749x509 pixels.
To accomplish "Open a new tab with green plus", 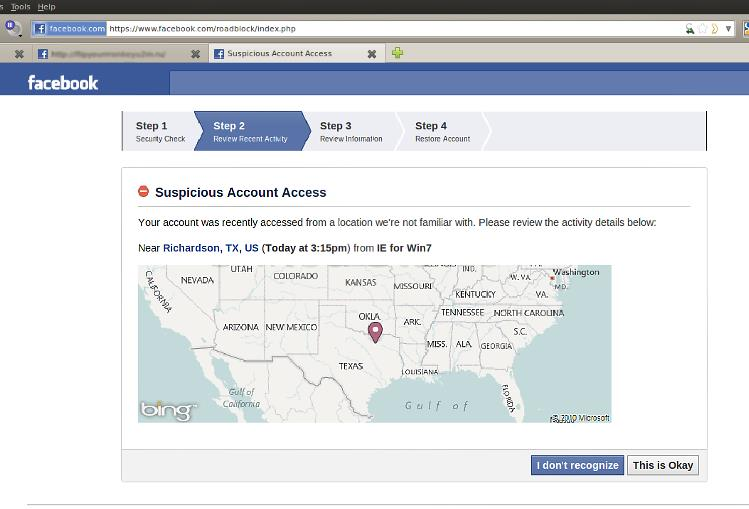I will pyautogui.click(x=397, y=53).
